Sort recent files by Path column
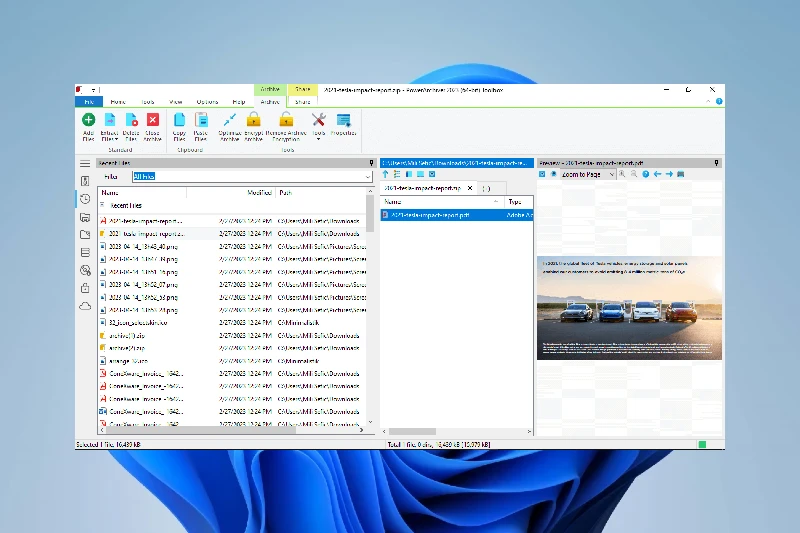The height and width of the screenshot is (533, 800). coord(321,193)
